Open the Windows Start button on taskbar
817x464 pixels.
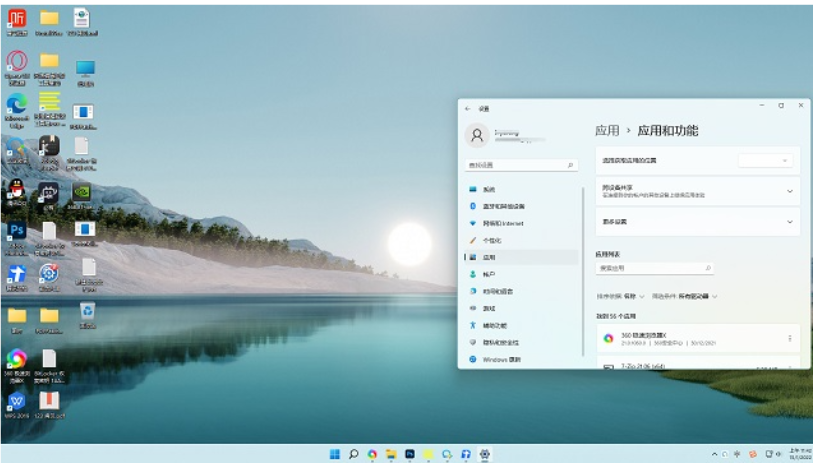pyautogui.click(x=334, y=454)
